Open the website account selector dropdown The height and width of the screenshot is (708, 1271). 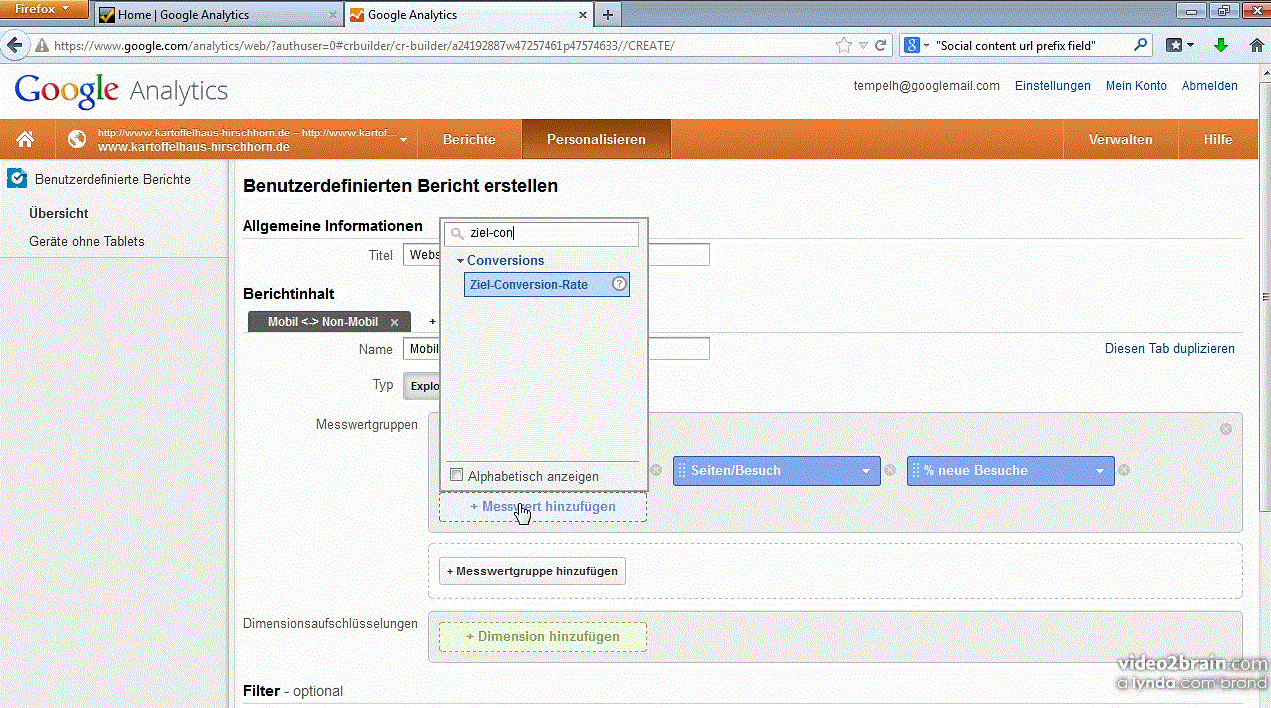(x=403, y=140)
